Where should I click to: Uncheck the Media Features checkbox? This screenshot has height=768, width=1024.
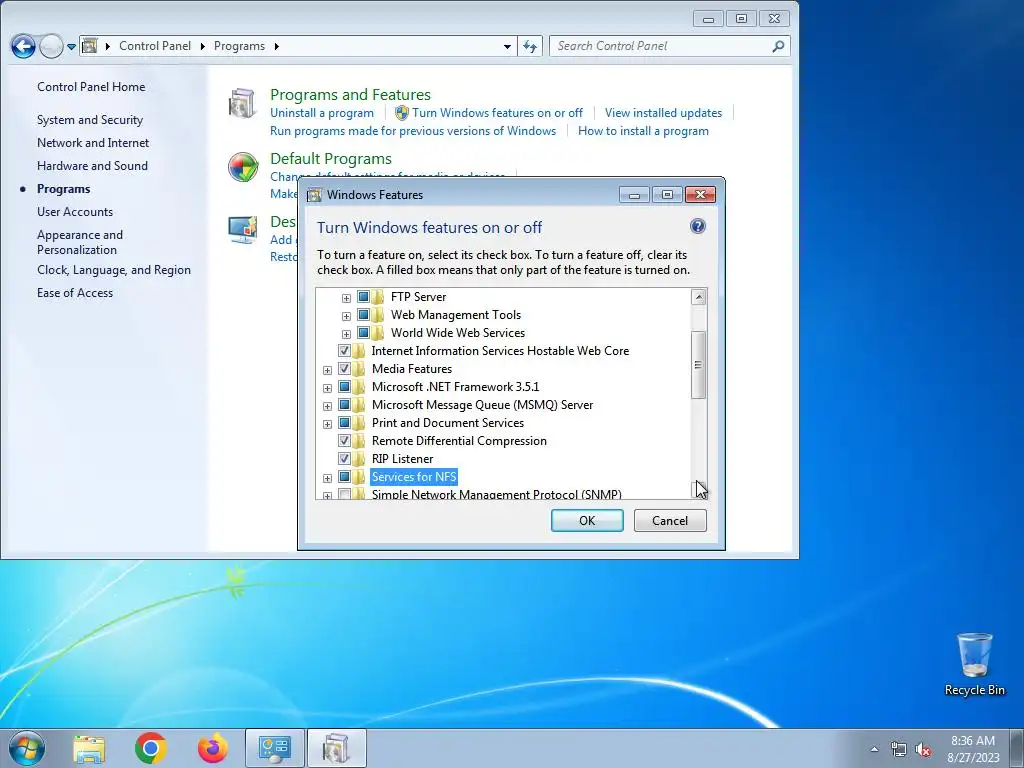click(x=344, y=369)
